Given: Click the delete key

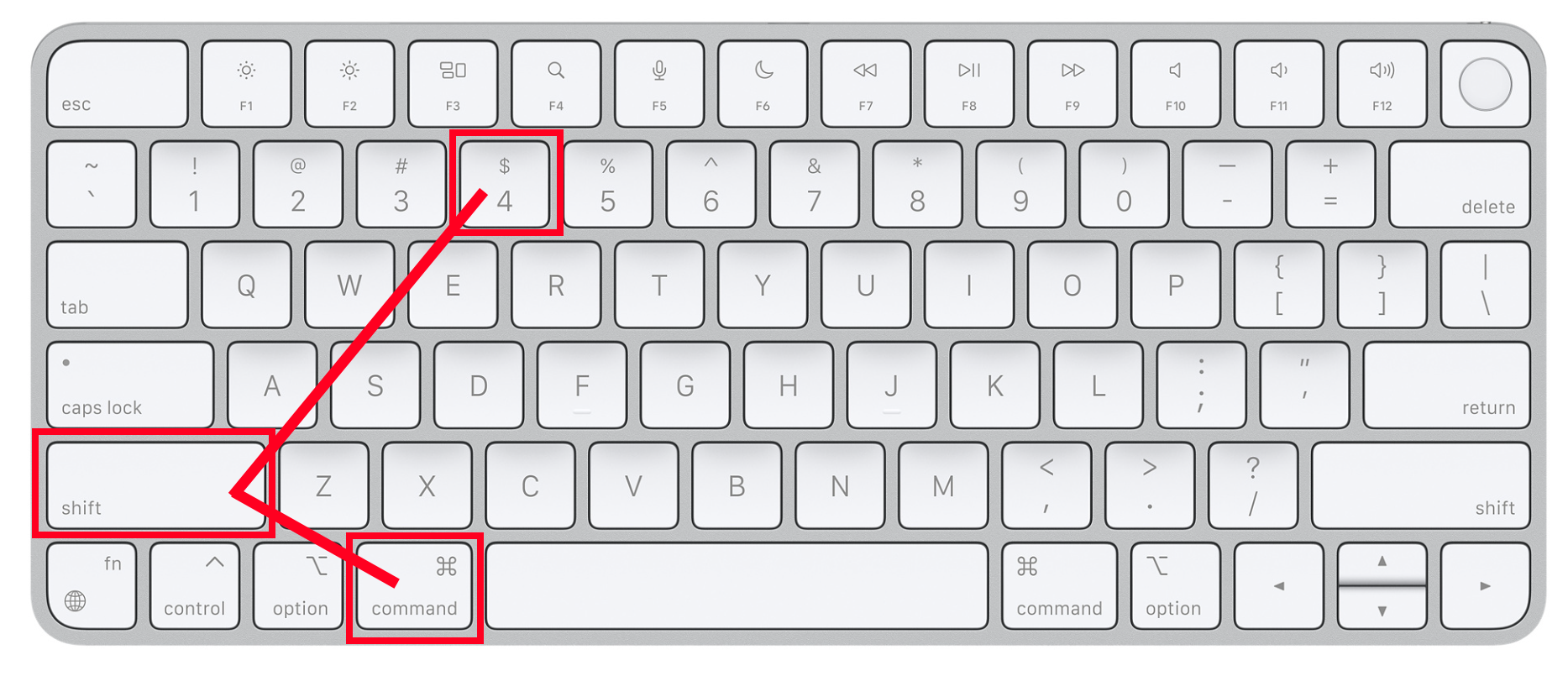Looking at the screenshot, I should [x=1460, y=184].
